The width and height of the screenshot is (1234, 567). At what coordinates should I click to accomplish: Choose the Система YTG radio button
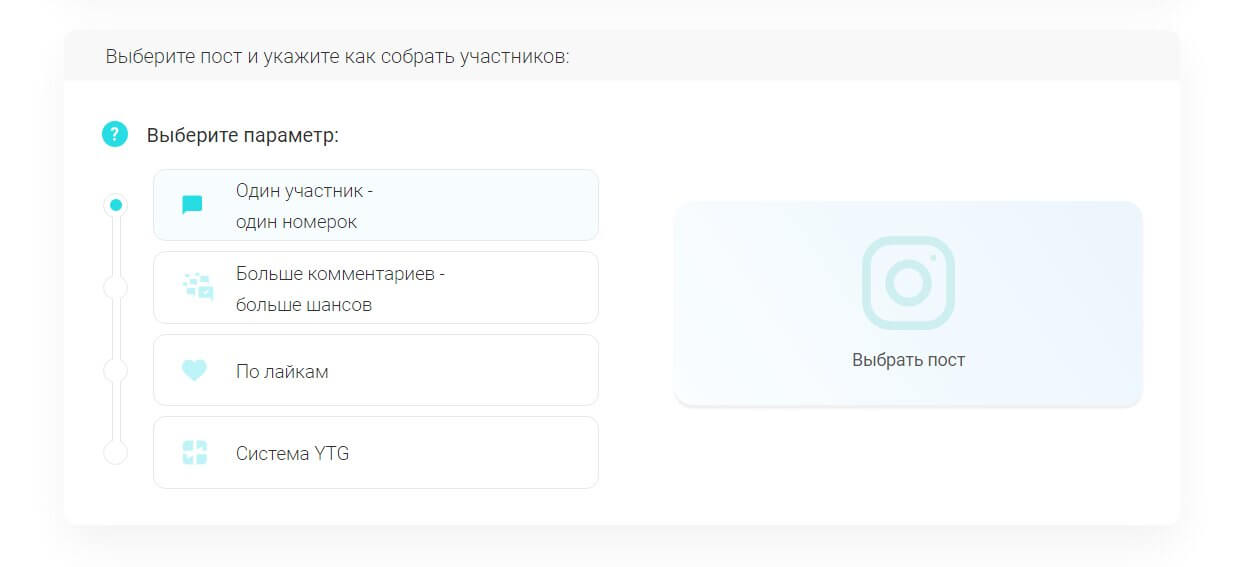tap(116, 453)
